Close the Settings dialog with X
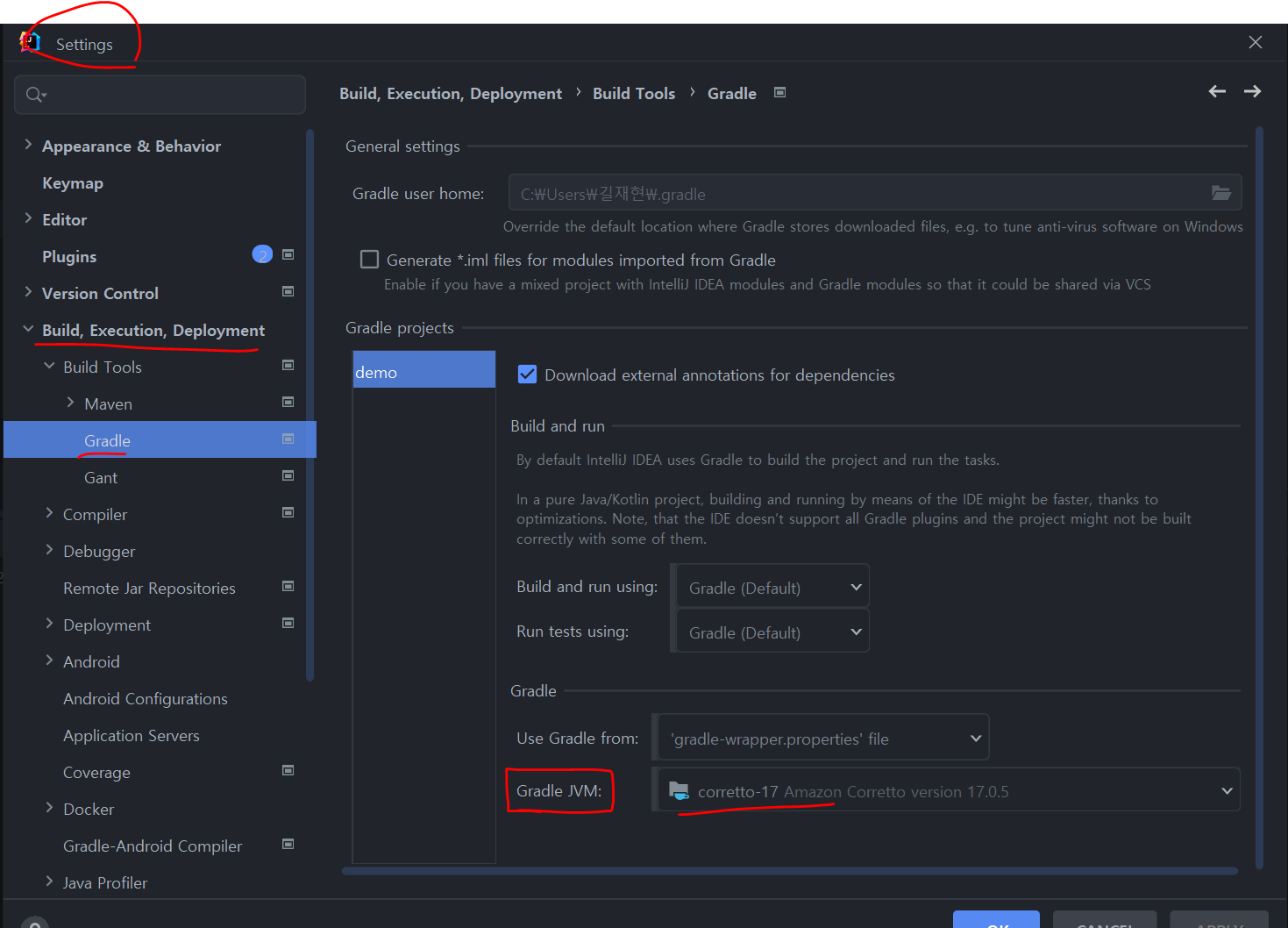Screen dimensions: 1288x928 pyautogui.click(x=1256, y=42)
